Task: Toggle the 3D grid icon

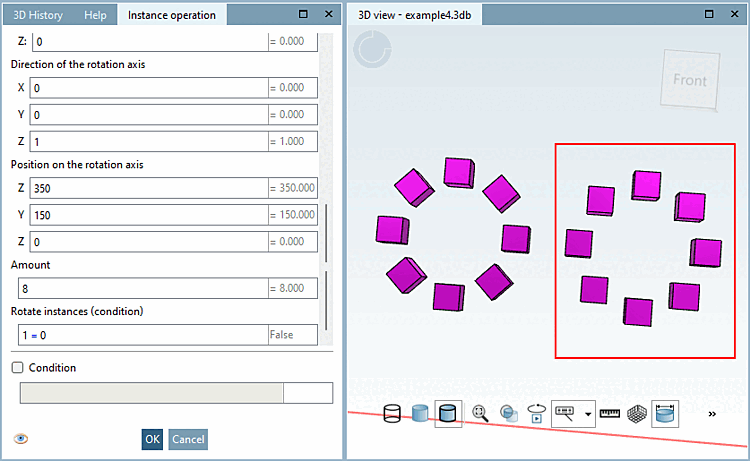Action: coord(637,414)
